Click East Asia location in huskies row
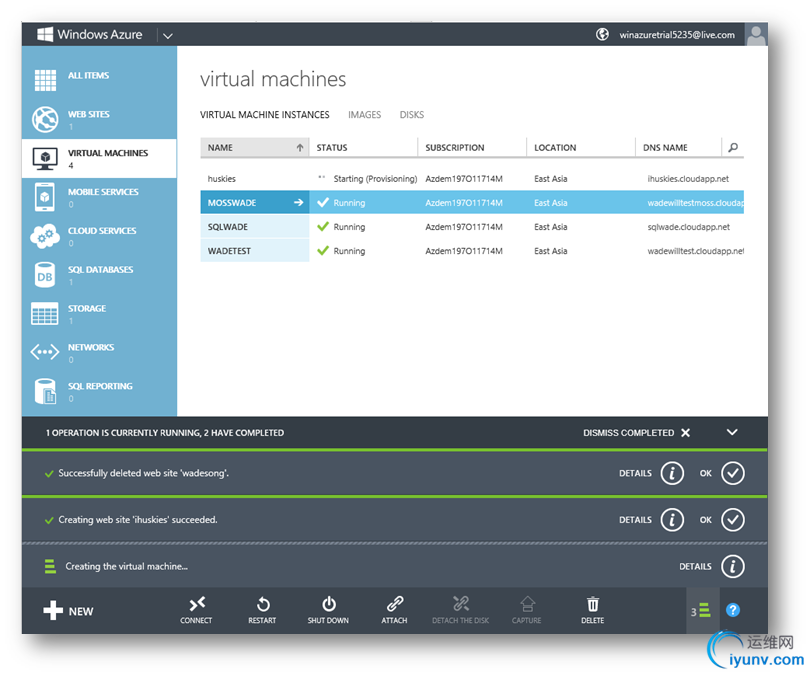The height and width of the screenshot is (676, 810). (551, 179)
